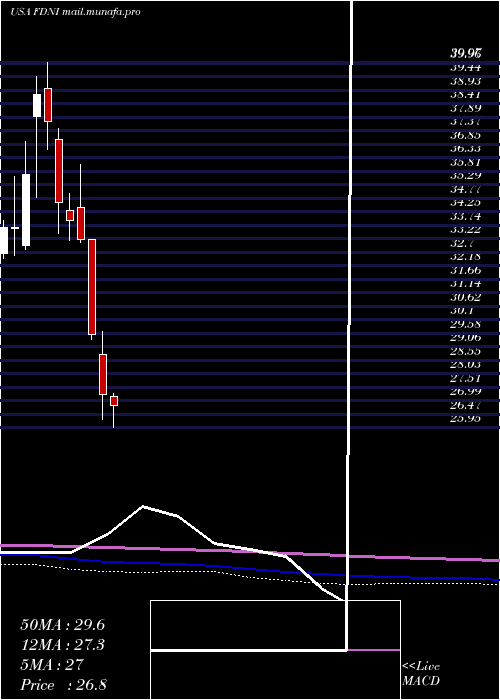Click the 38.93 price axis label

click(465, 81)
